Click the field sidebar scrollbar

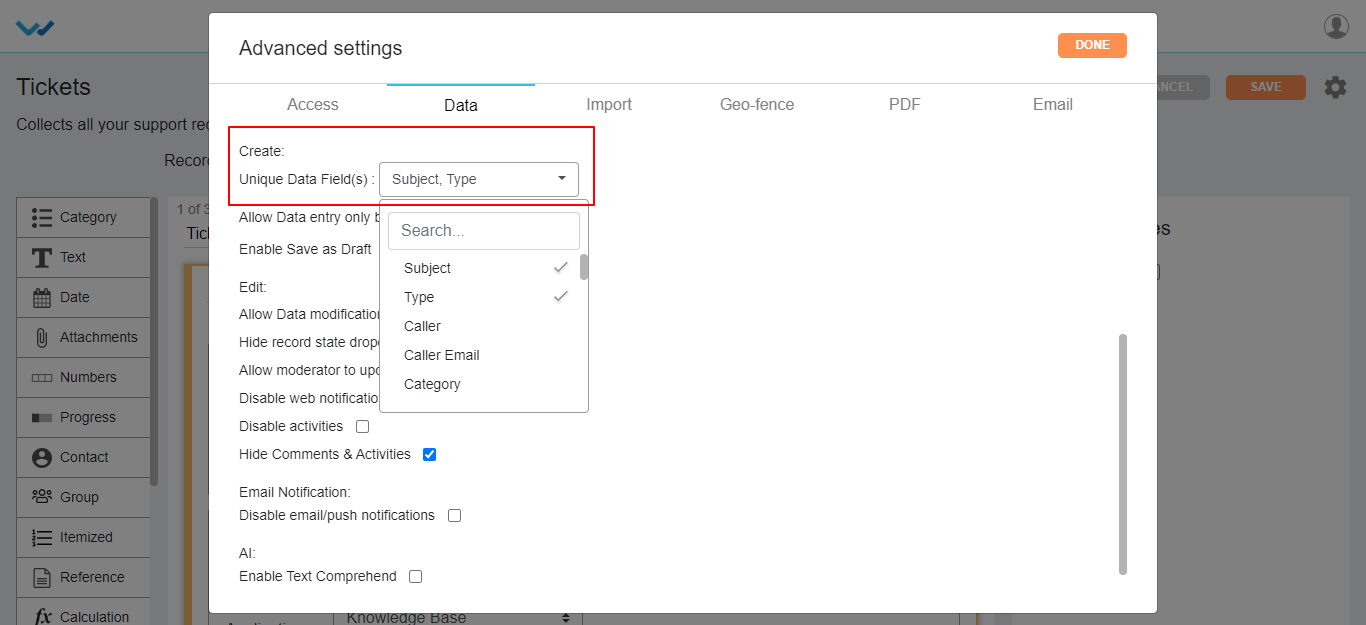pyautogui.click(x=154, y=341)
